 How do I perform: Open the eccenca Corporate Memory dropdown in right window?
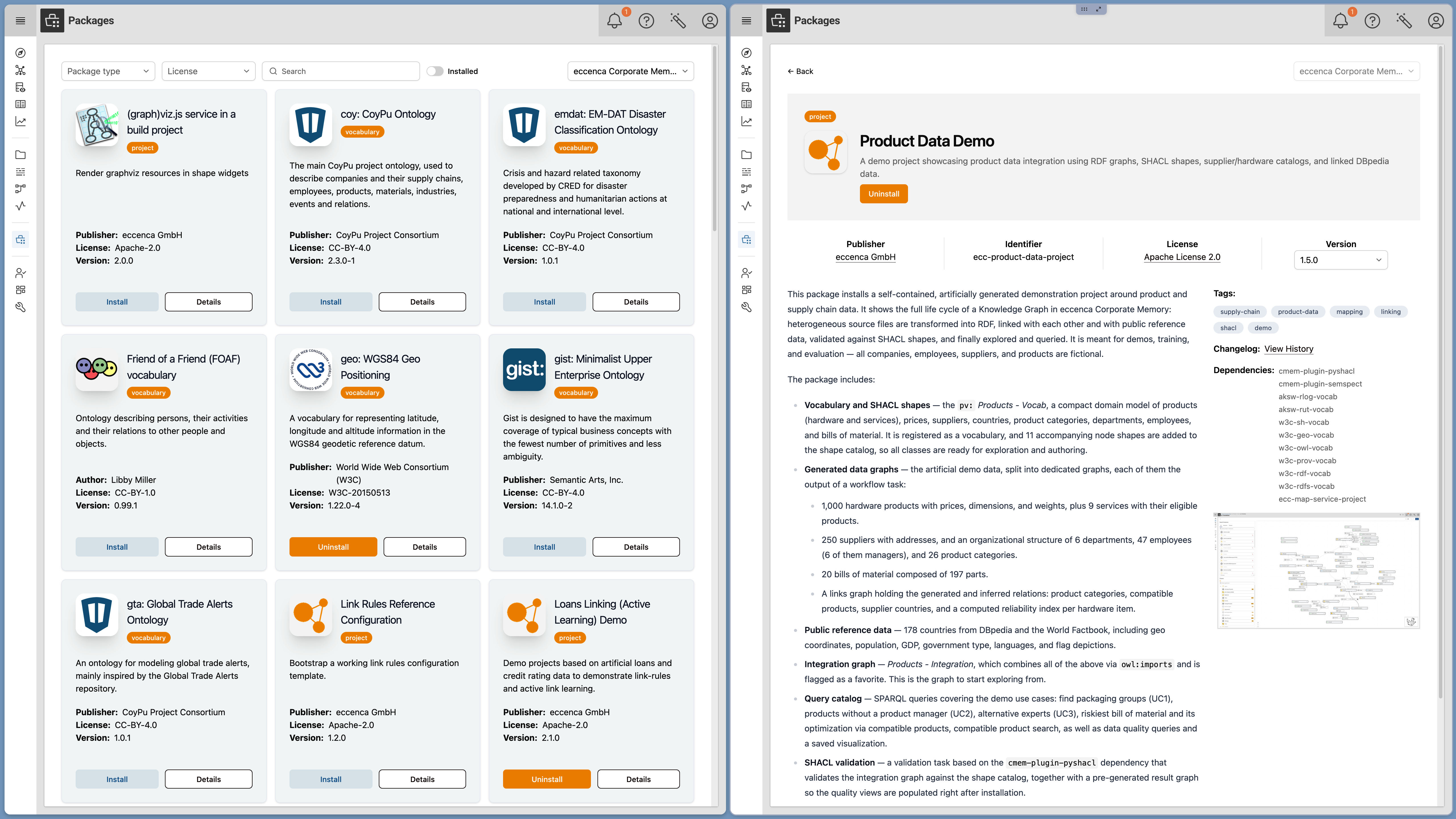tap(1356, 71)
